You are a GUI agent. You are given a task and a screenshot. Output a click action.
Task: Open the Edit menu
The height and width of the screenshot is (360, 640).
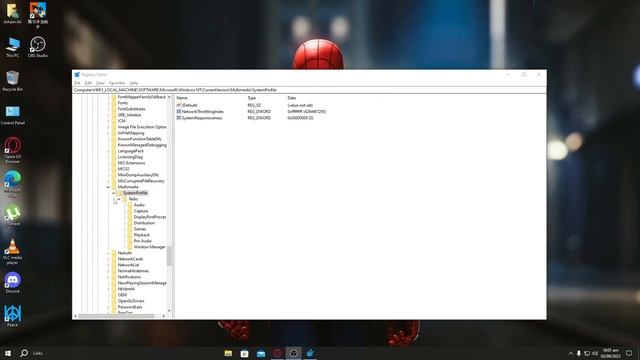tap(88, 83)
